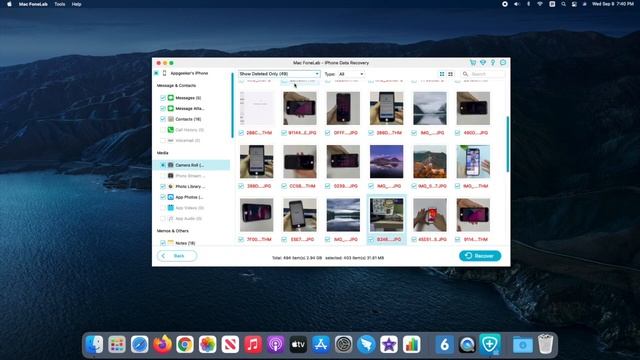Click the photo grid vertical scrollbar
This screenshot has width=640, height=360.
pos(508,144)
